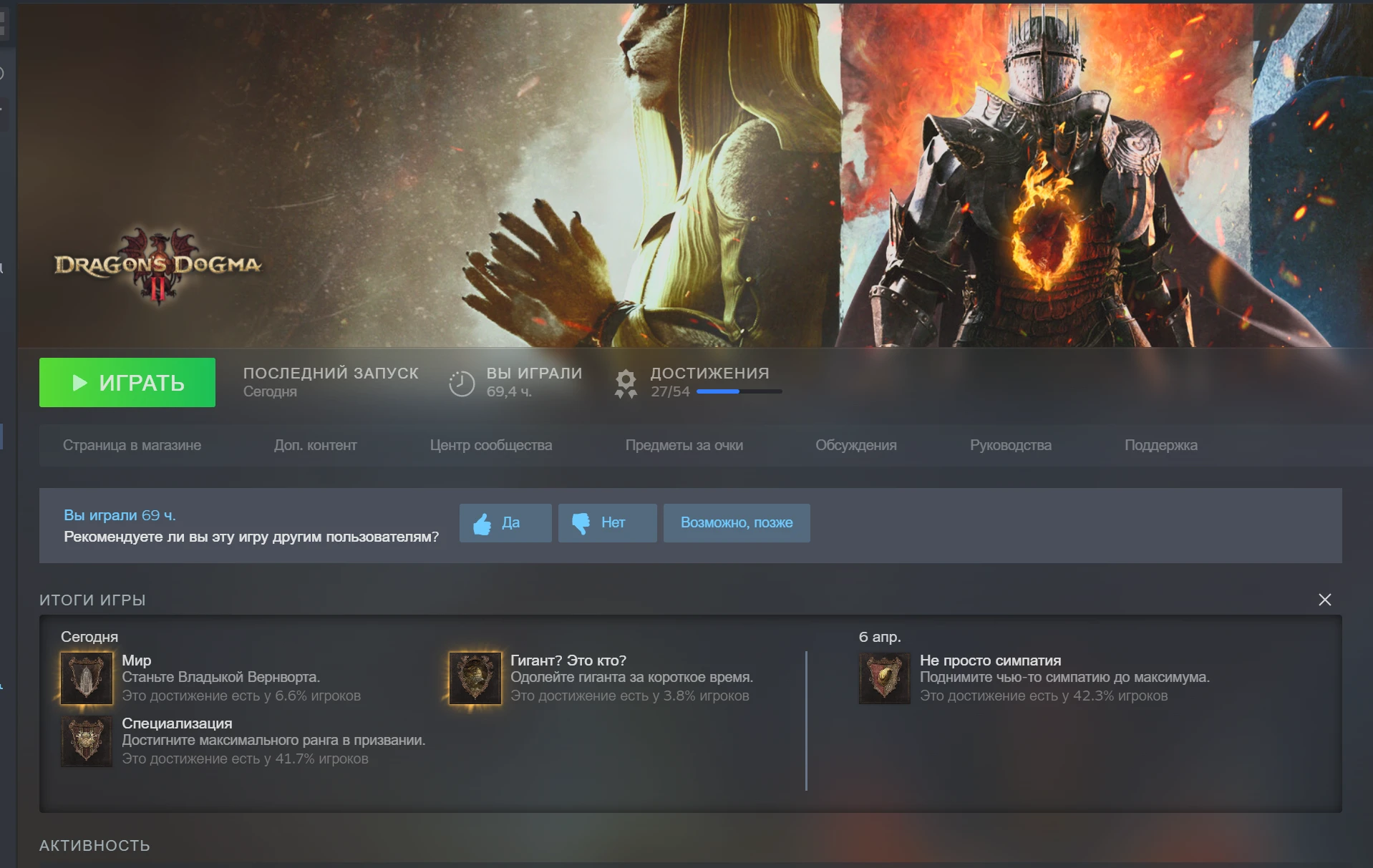
Task: Click the 69,4 ч. playtime value
Action: 509,391
